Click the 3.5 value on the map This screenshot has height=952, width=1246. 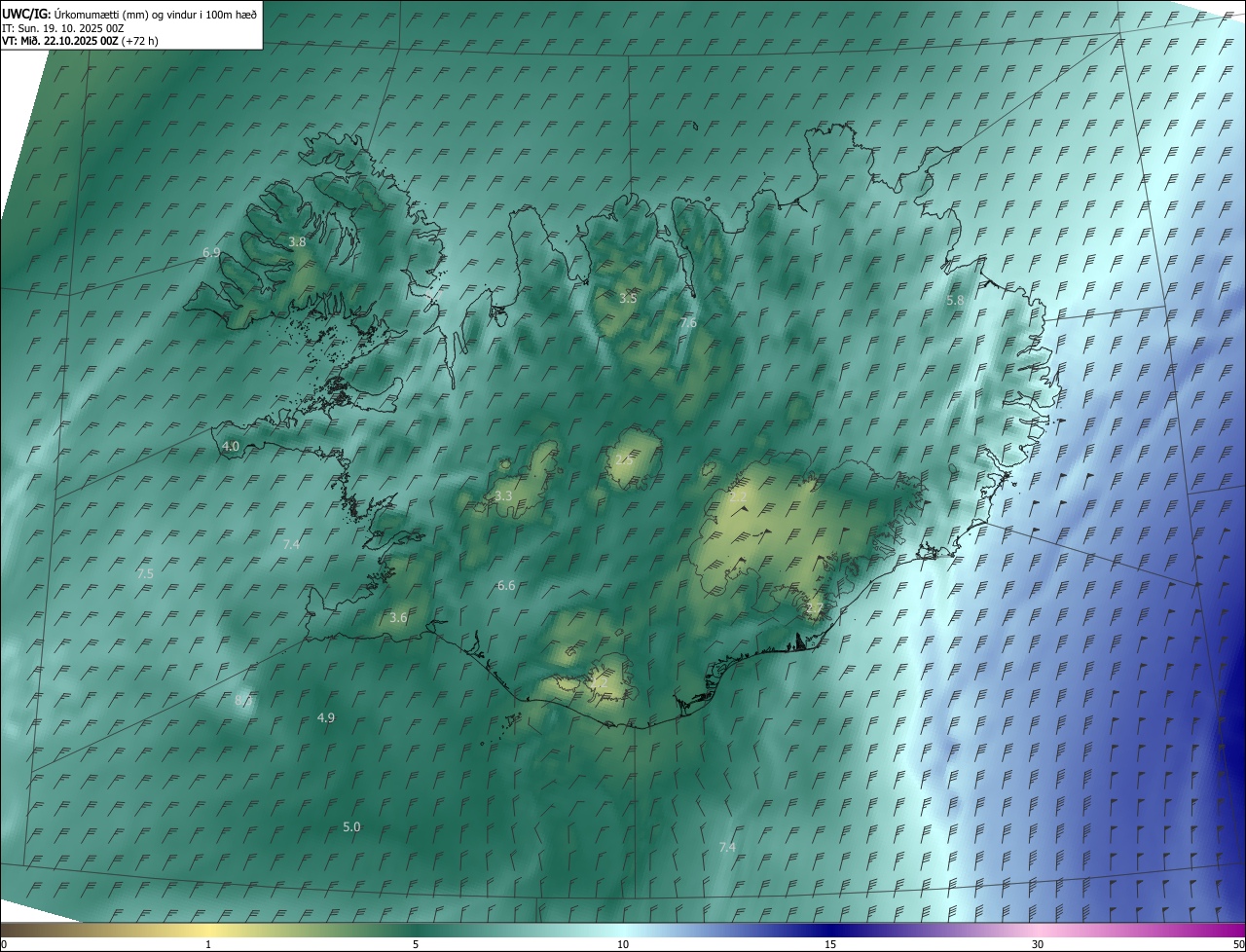coord(628,298)
